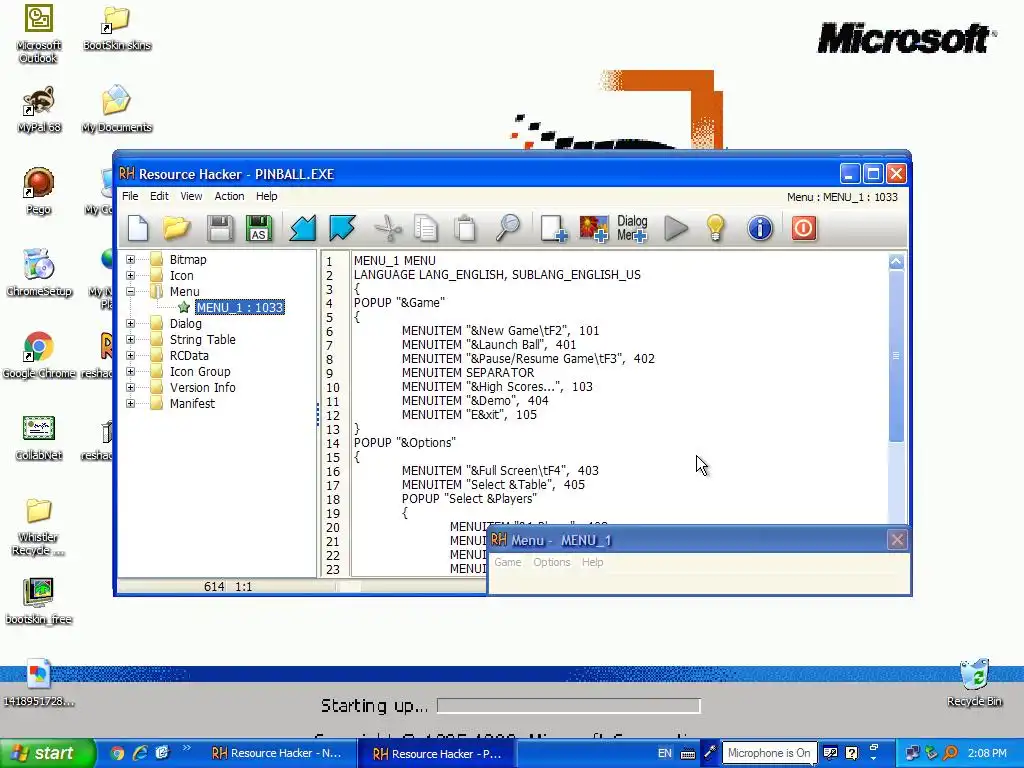Open the Edit menu
This screenshot has width=1024, height=768.
[x=159, y=196]
